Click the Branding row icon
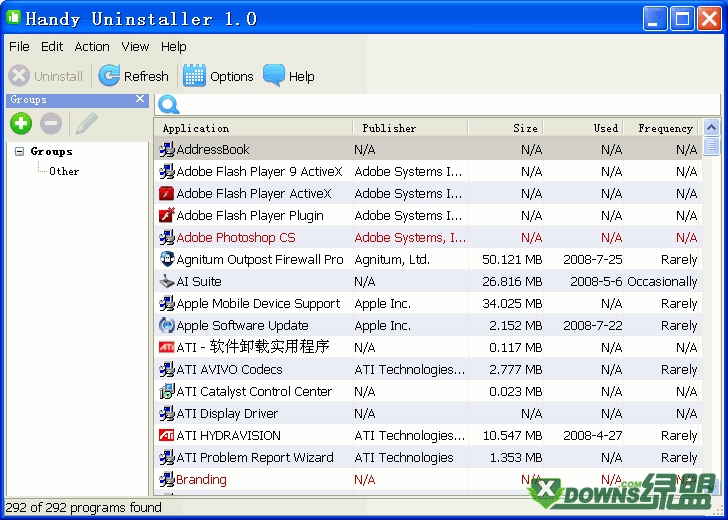Viewport: 728px width, 520px height. tap(167, 479)
